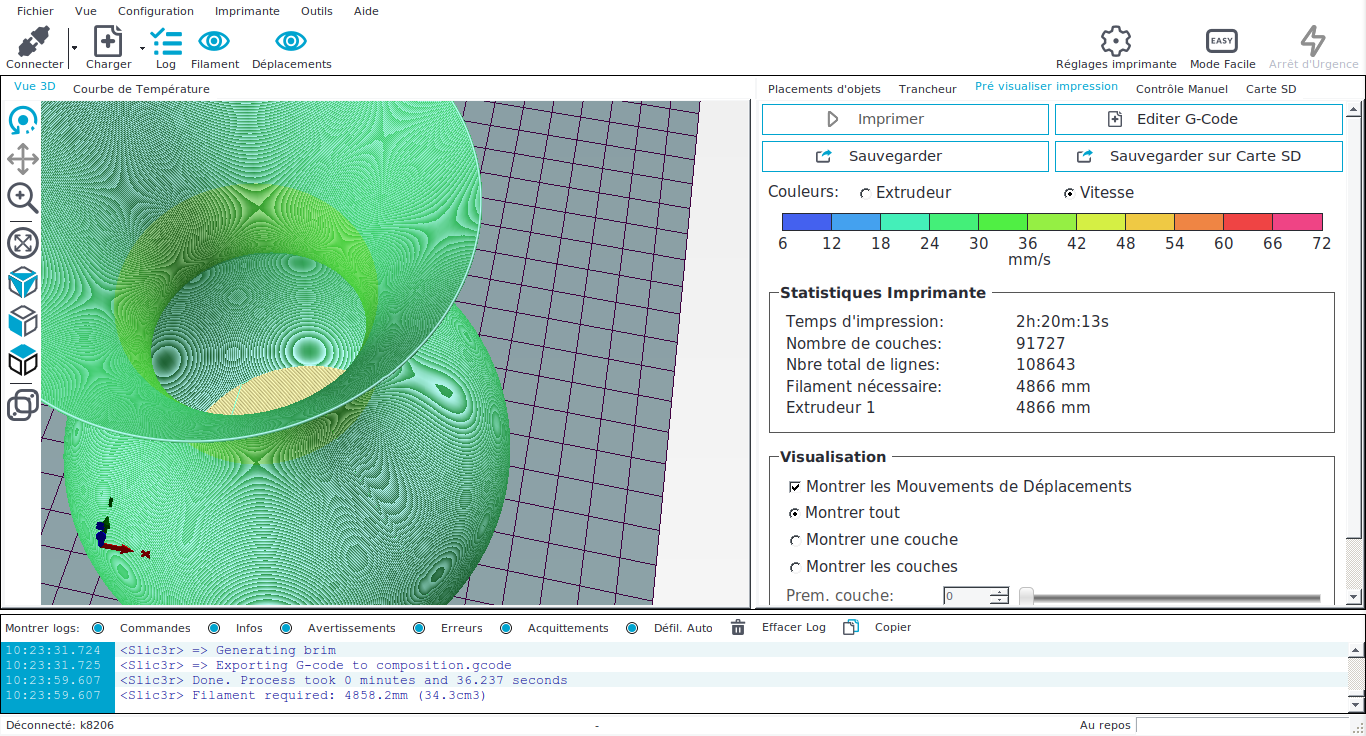Select the zoom magnifier tool
This screenshot has height=736, width=1366.
click(x=23, y=198)
